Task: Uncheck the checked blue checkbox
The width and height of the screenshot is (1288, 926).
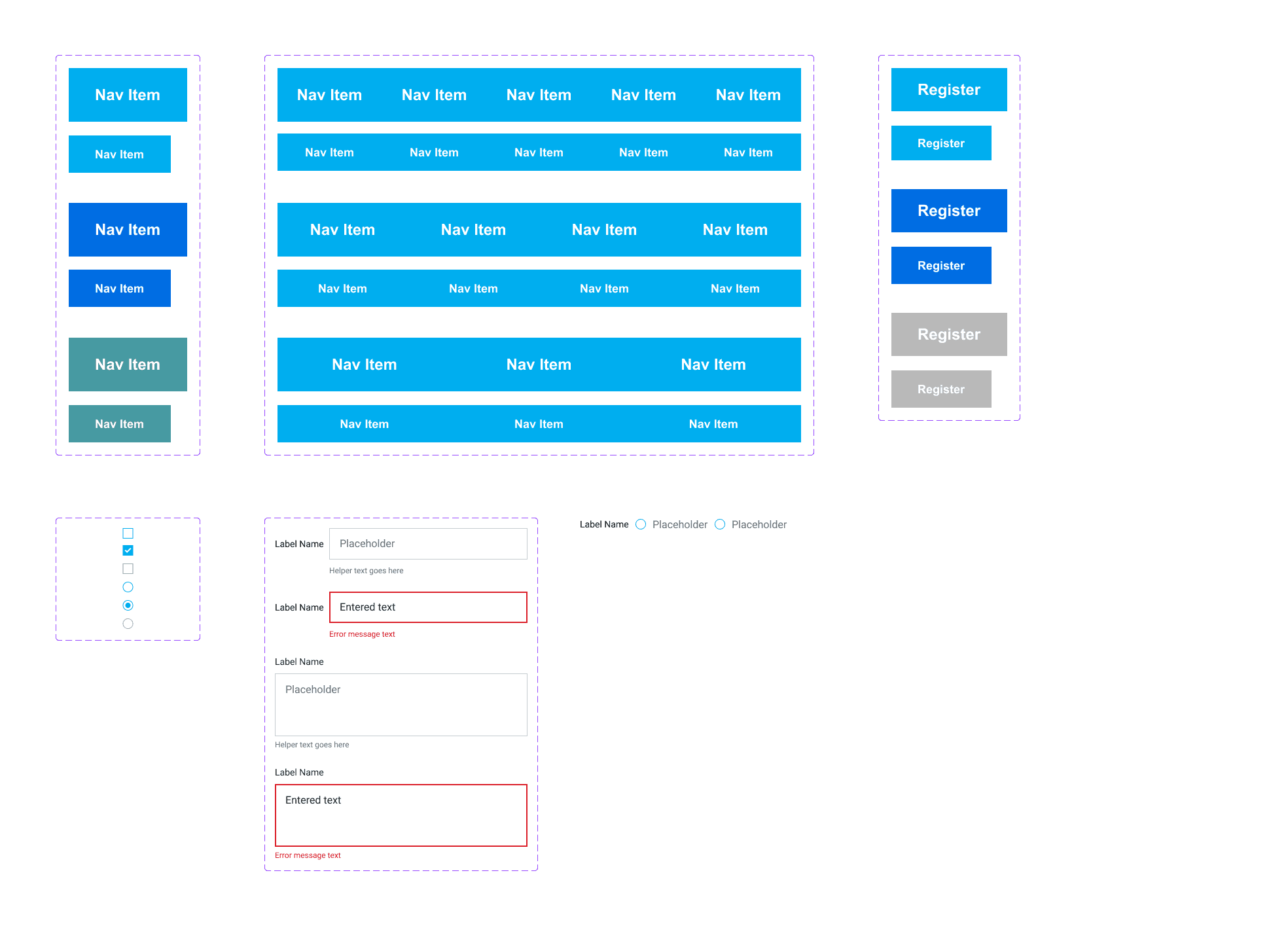Action: pos(128,550)
